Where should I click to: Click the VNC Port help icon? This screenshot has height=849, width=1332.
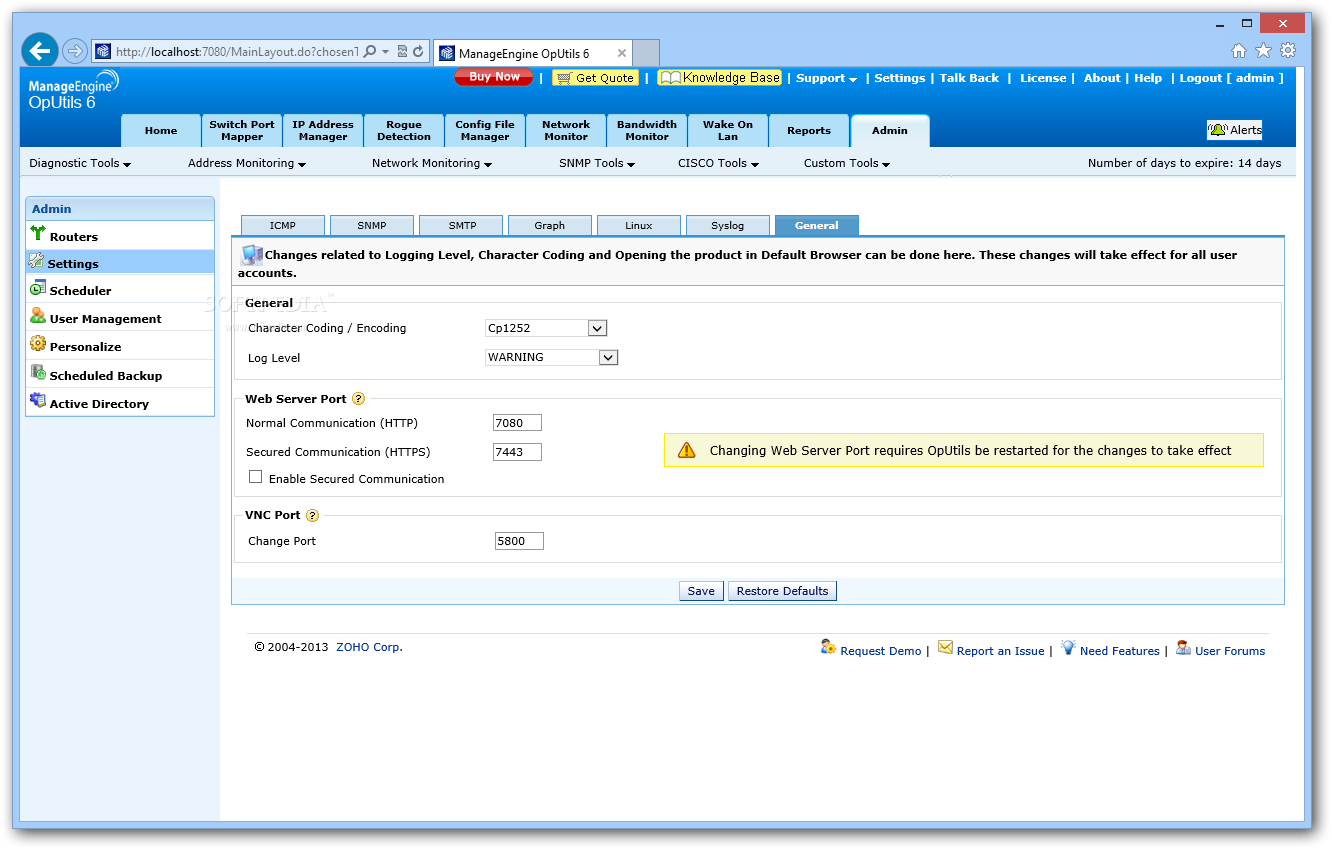(x=312, y=516)
